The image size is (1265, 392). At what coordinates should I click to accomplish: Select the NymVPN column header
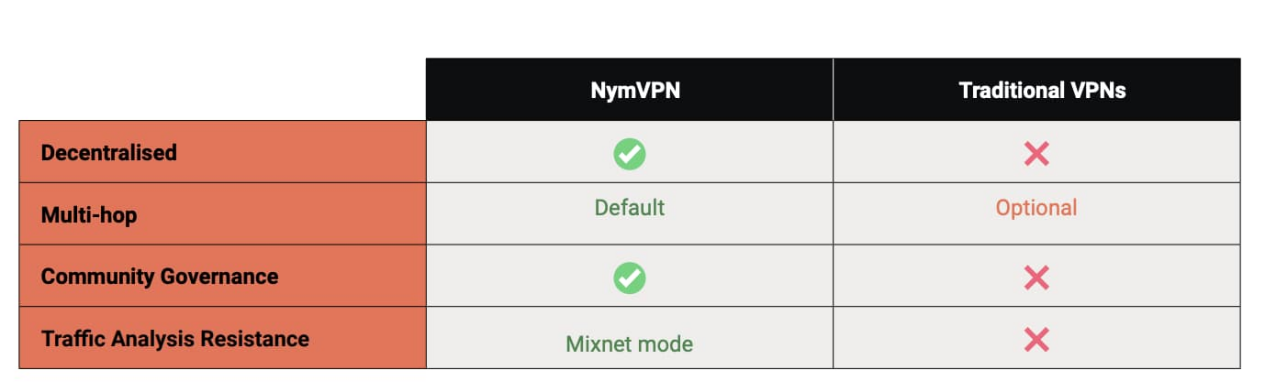pos(629,90)
